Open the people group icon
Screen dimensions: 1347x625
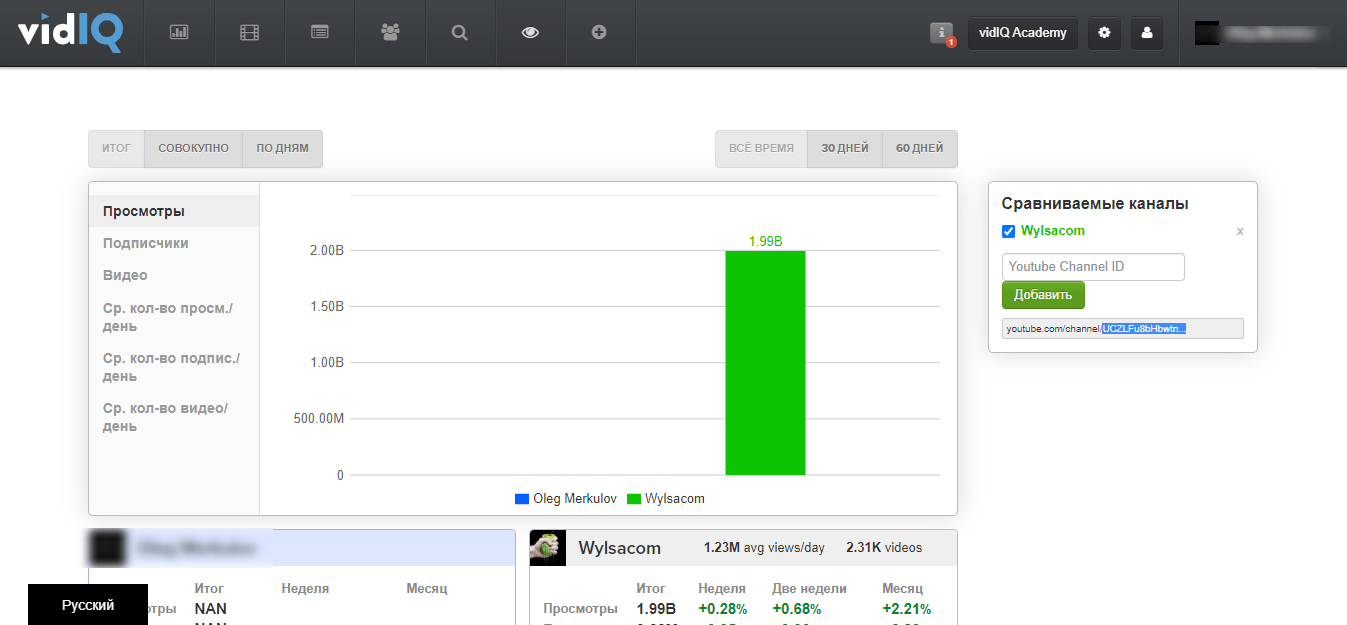[x=390, y=32]
